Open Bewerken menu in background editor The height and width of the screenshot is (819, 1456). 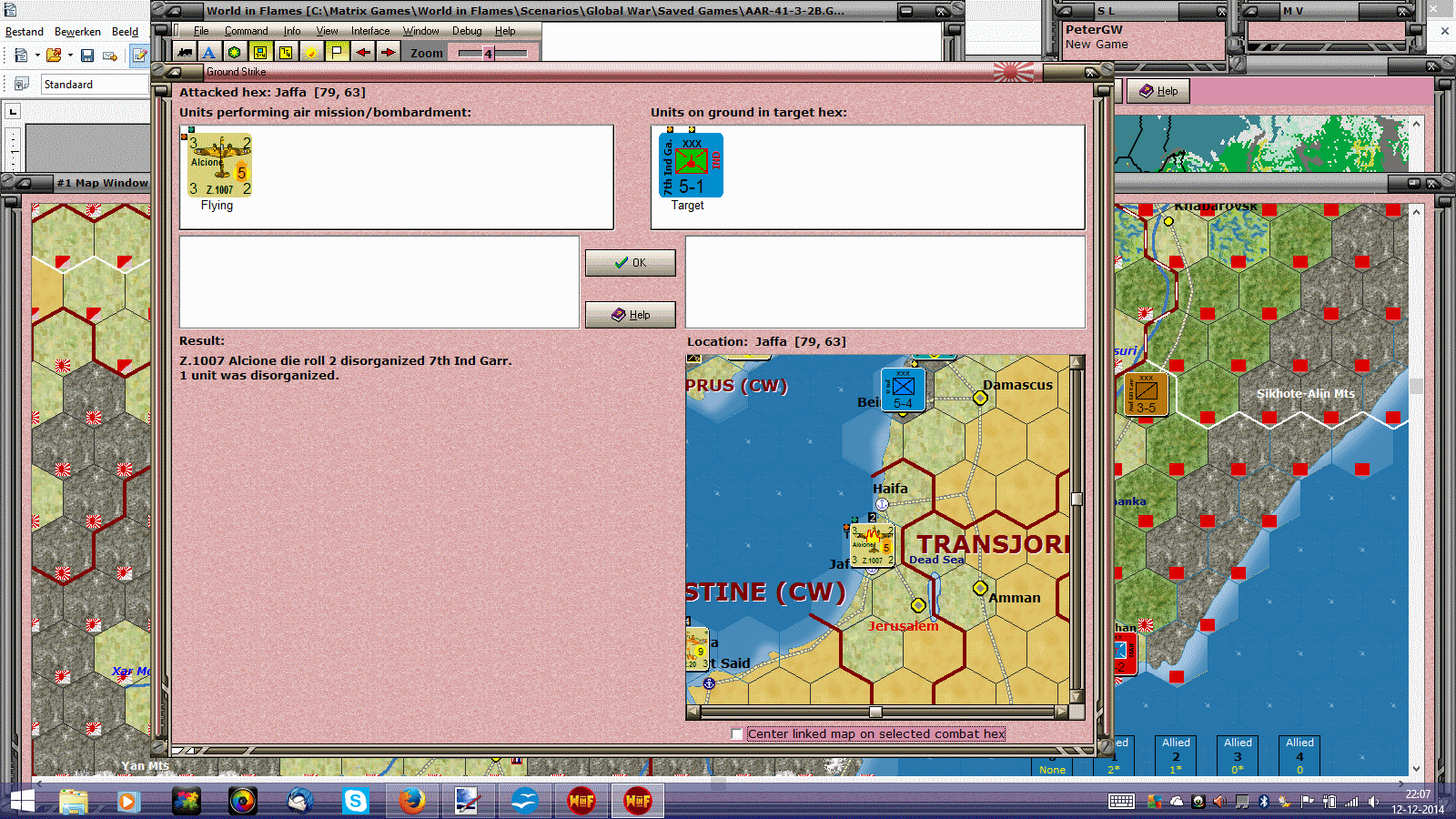[77, 32]
